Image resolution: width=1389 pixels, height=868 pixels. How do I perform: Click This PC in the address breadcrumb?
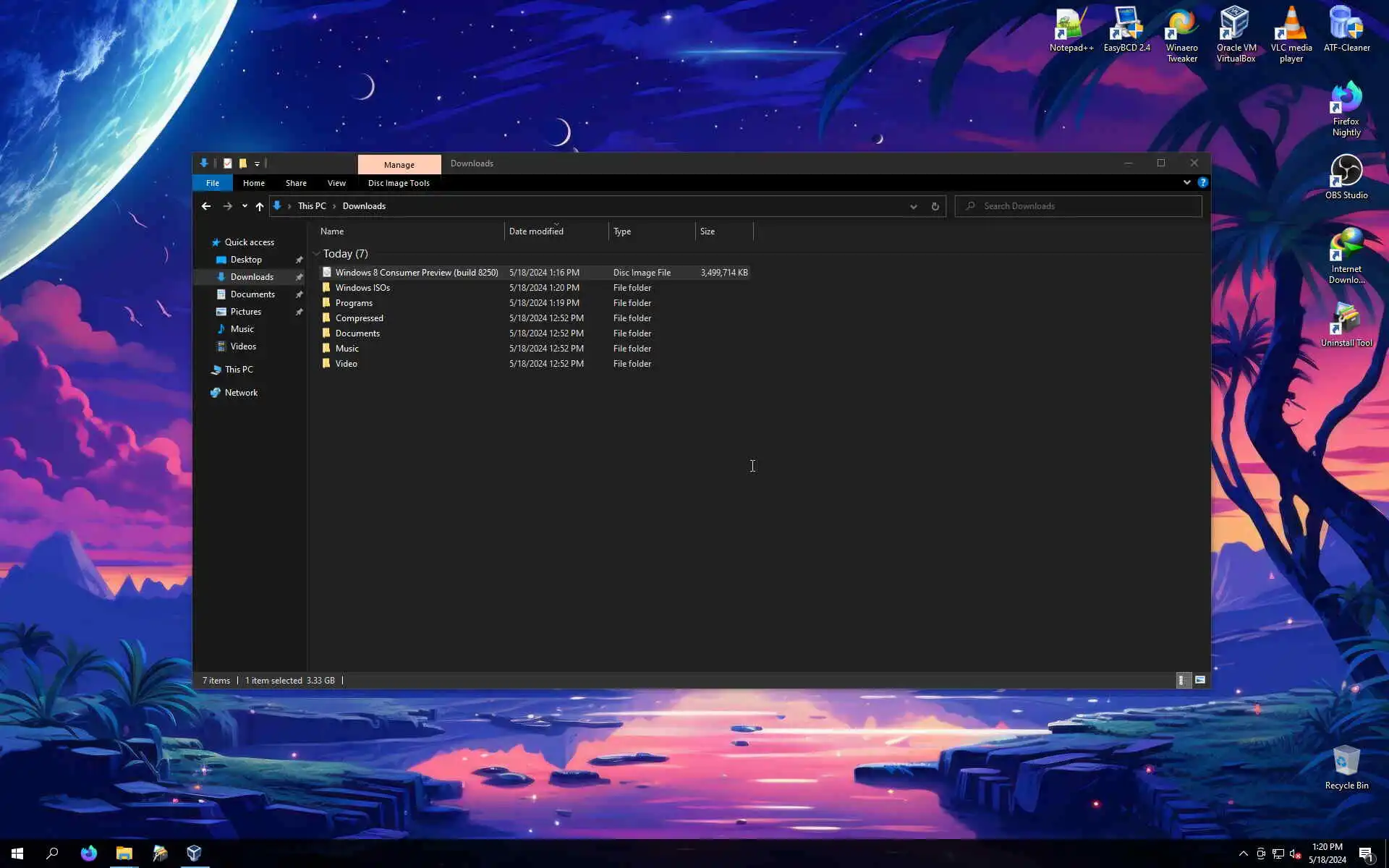(312, 206)
